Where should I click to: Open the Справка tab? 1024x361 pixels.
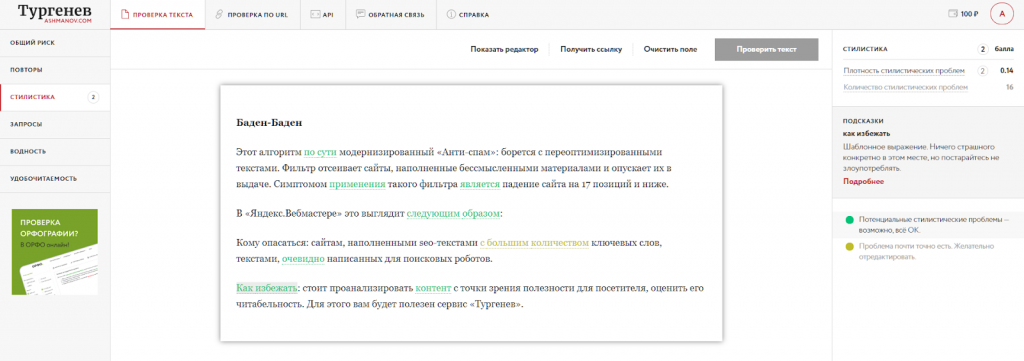[x=468, y=14]
